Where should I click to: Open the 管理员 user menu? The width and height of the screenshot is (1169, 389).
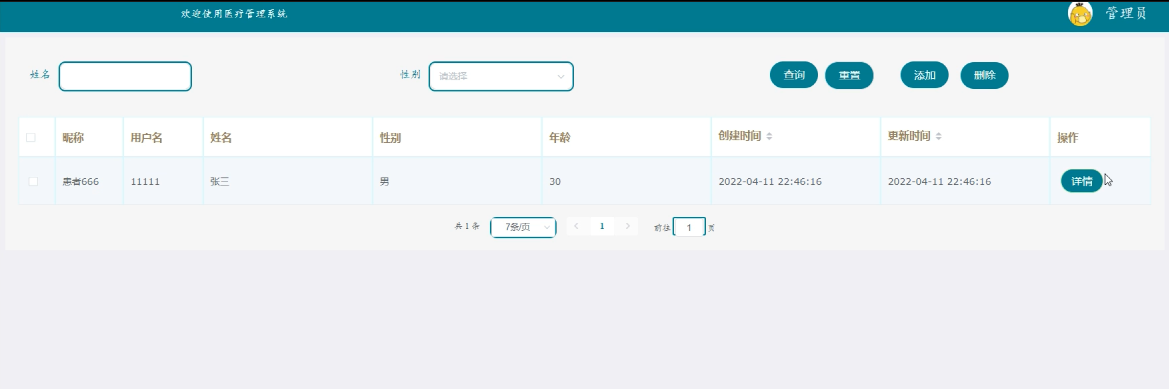coord(1126,13)
